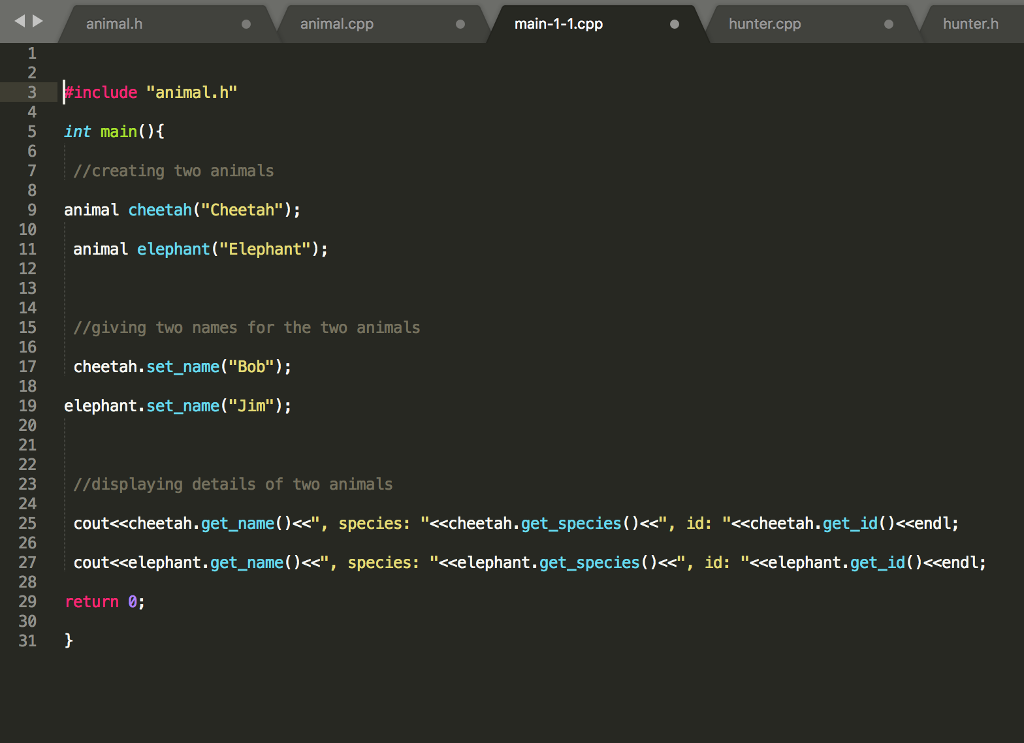Click the right tab-scroll arrow

click(x=38, y=21)
